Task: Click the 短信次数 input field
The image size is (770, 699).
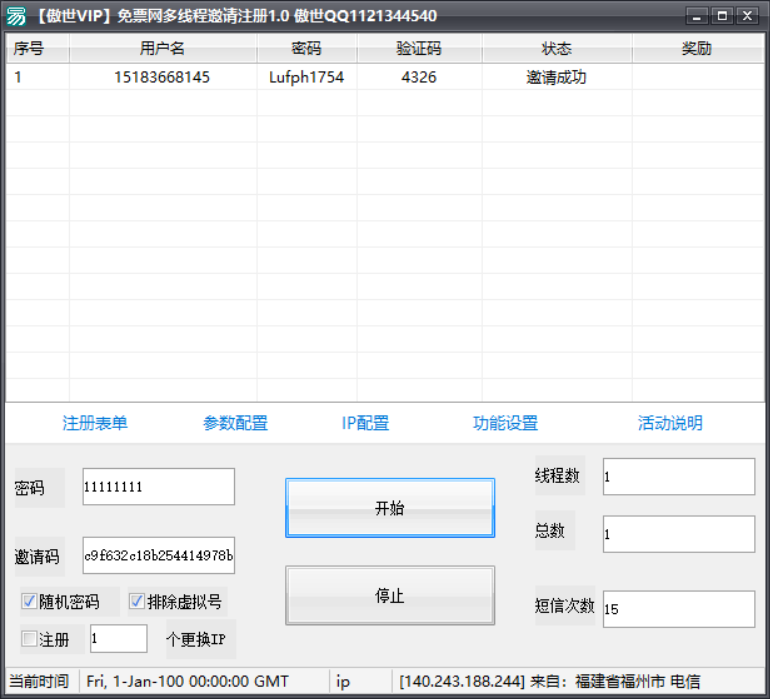Action: click(x=679, y=609)
